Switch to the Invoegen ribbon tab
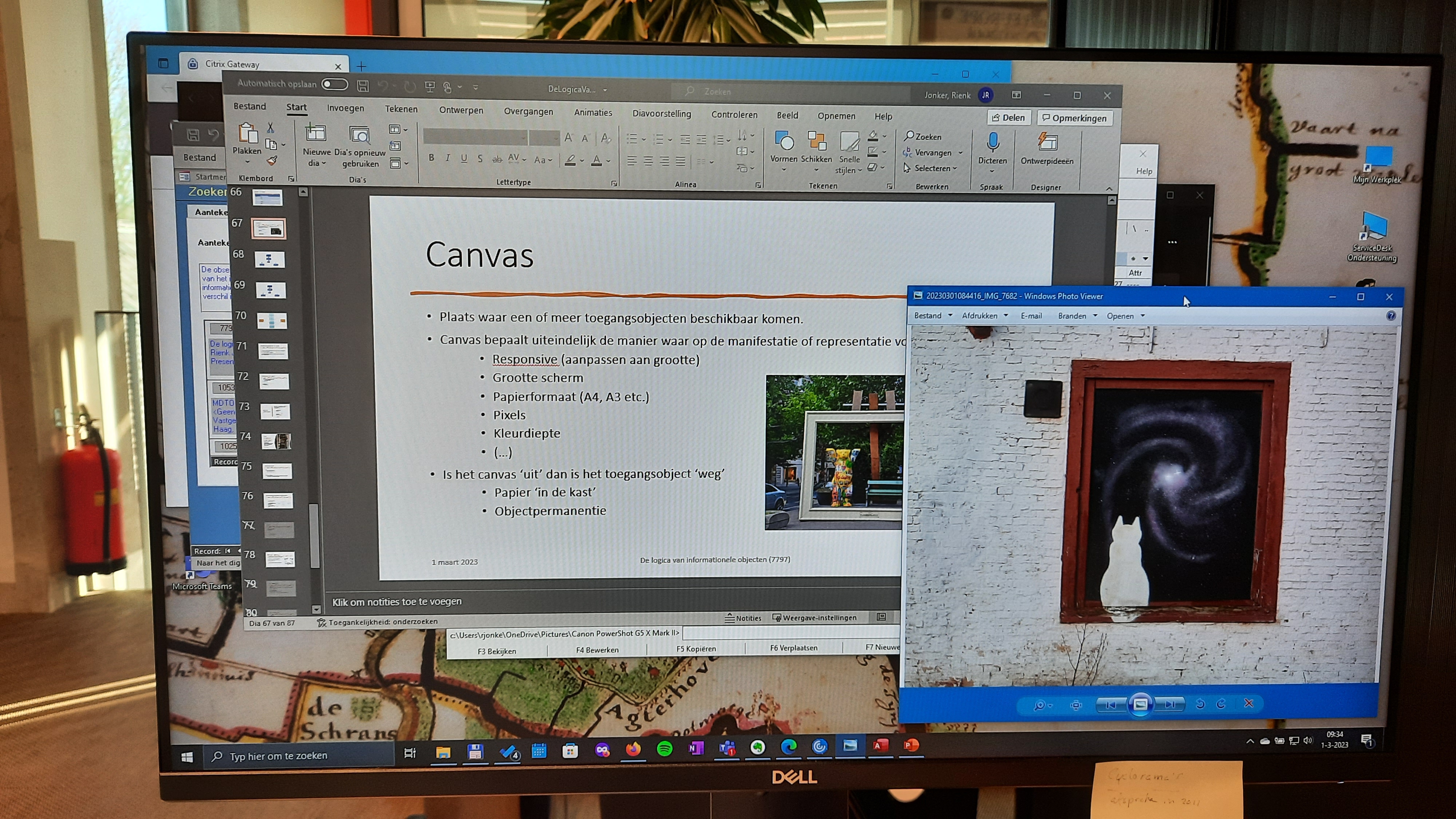Image resolution: width=1456 pixels, height=819 pixels. [345, 108]
